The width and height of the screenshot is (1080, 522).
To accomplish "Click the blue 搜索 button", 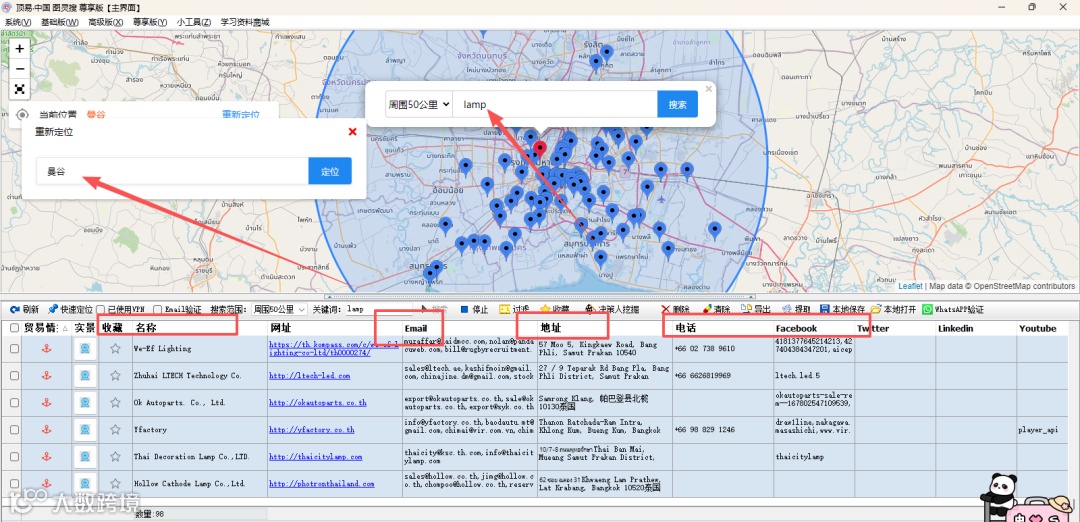I will tap(678, 105).
